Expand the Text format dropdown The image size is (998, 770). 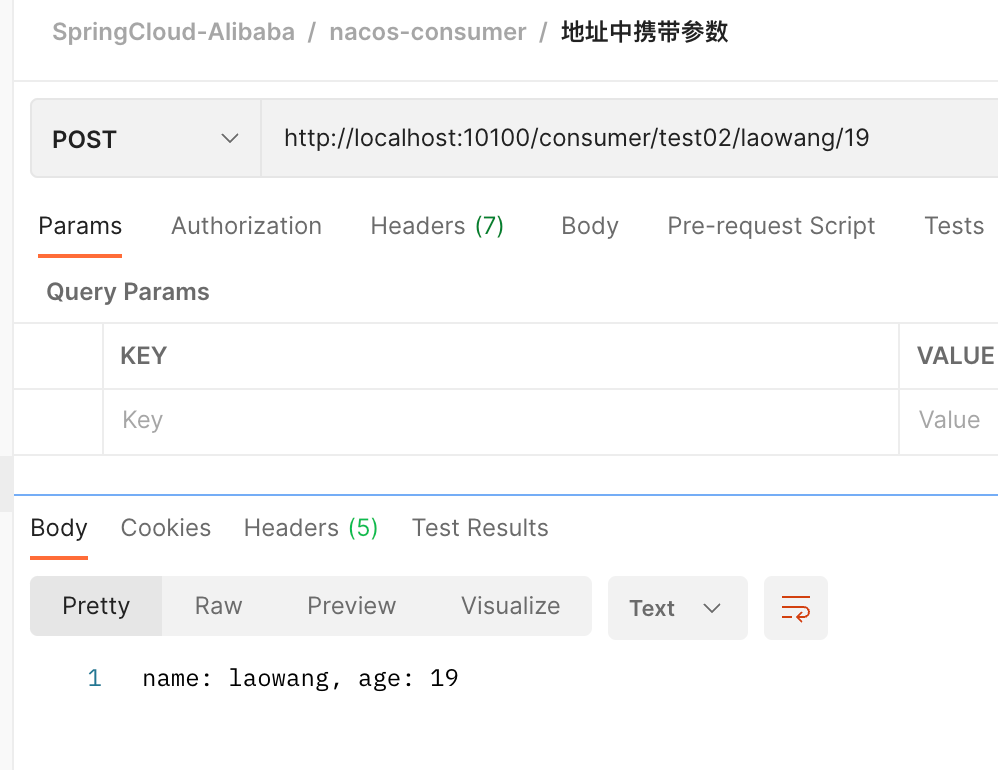[x=677, y=608]
